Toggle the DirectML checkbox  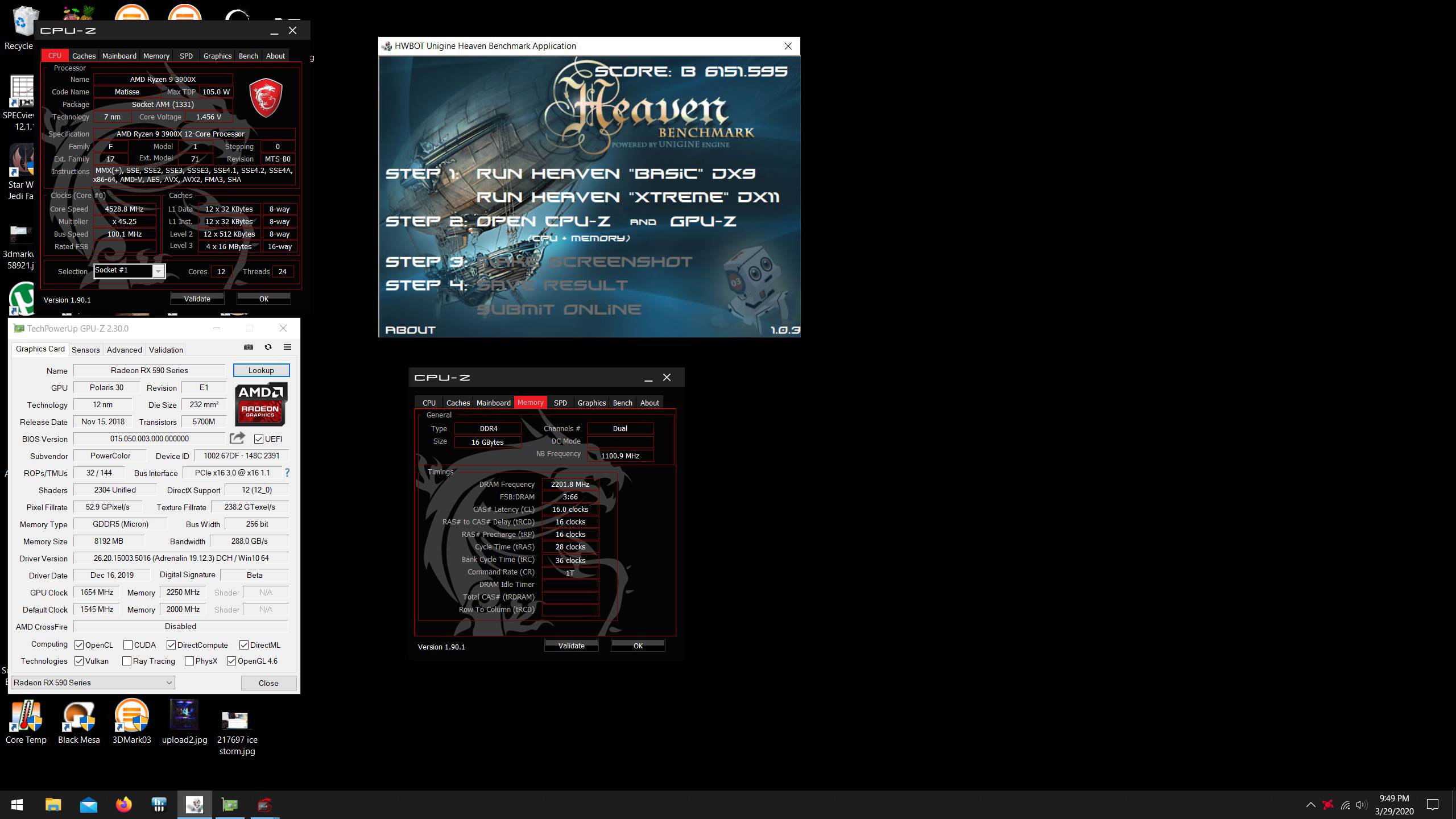244,645
